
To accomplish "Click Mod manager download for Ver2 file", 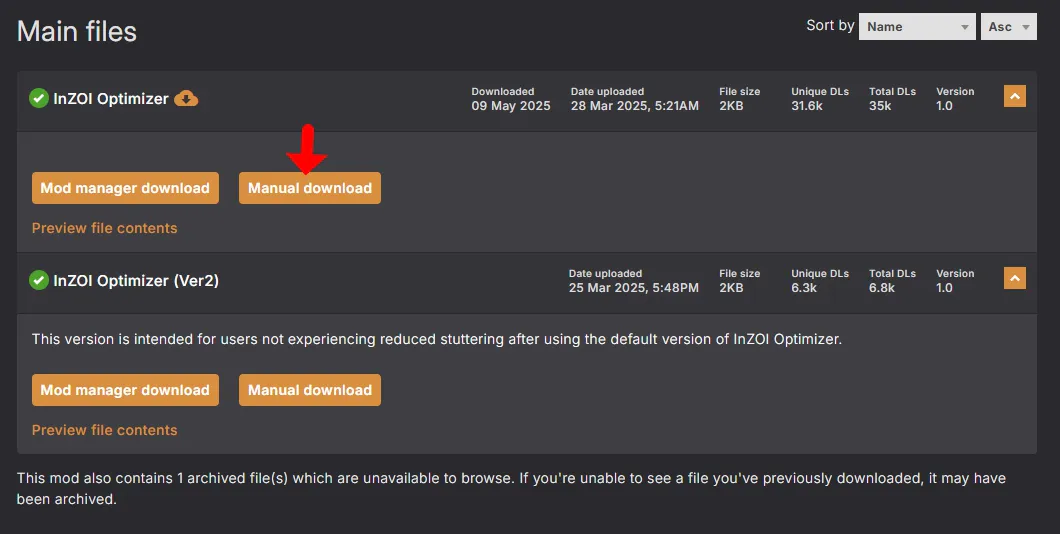I will click(x=125, y=390).
